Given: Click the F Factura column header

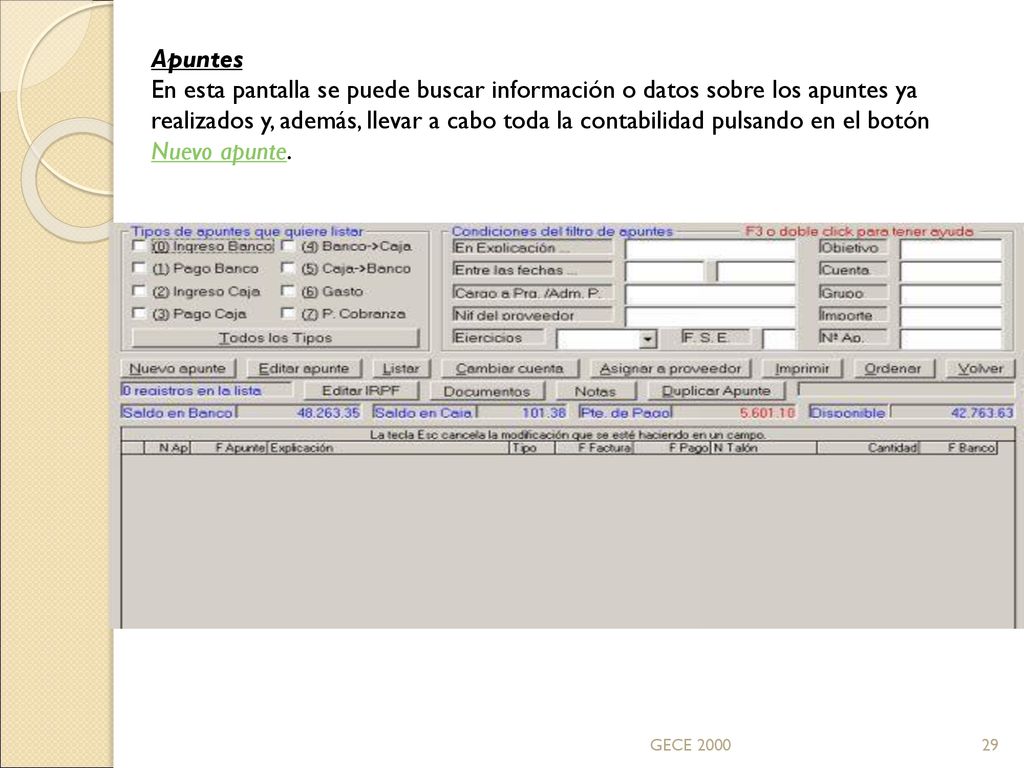Looking at the screenshot, I should [x=594, y=448].
